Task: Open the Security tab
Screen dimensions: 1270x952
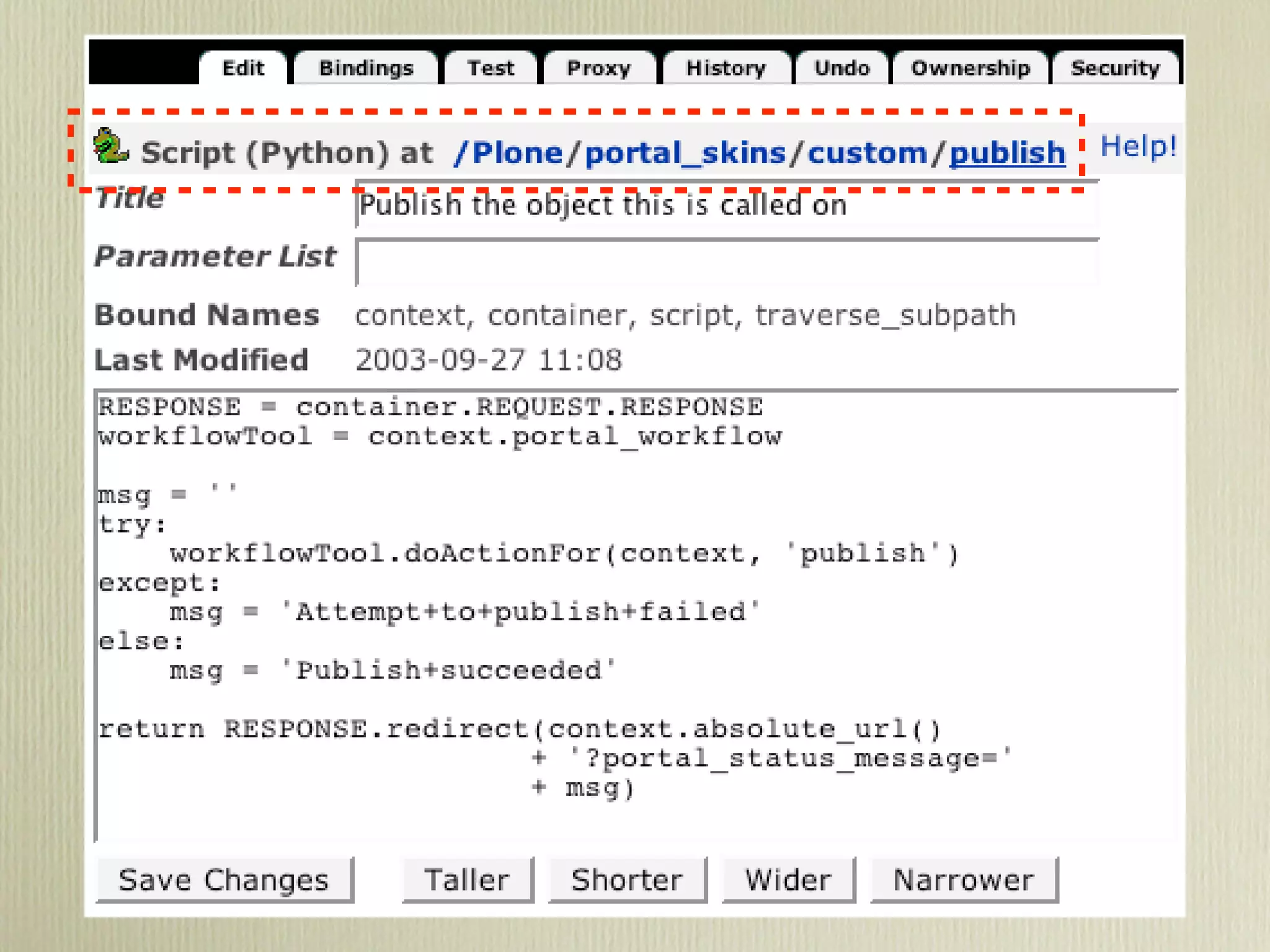Action: [1114, 68]
